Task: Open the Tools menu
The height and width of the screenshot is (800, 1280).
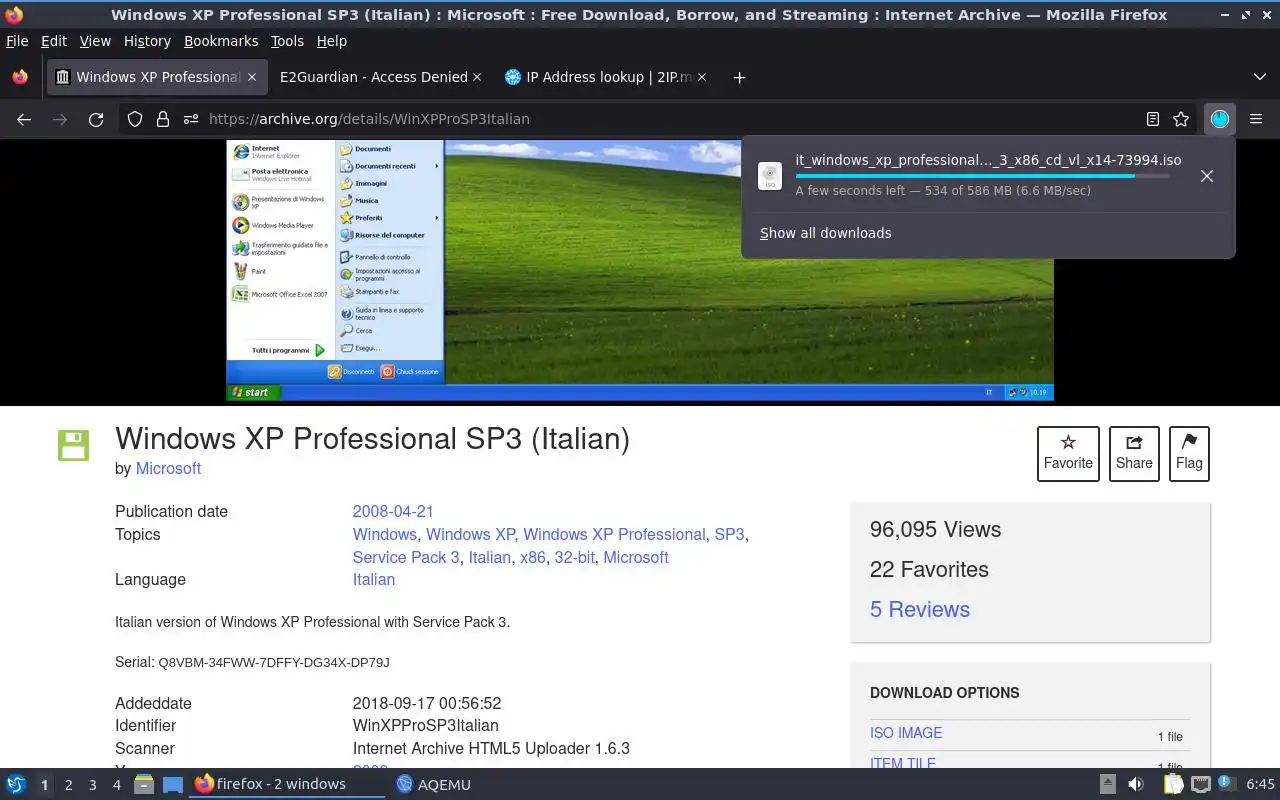Action: 287,41
